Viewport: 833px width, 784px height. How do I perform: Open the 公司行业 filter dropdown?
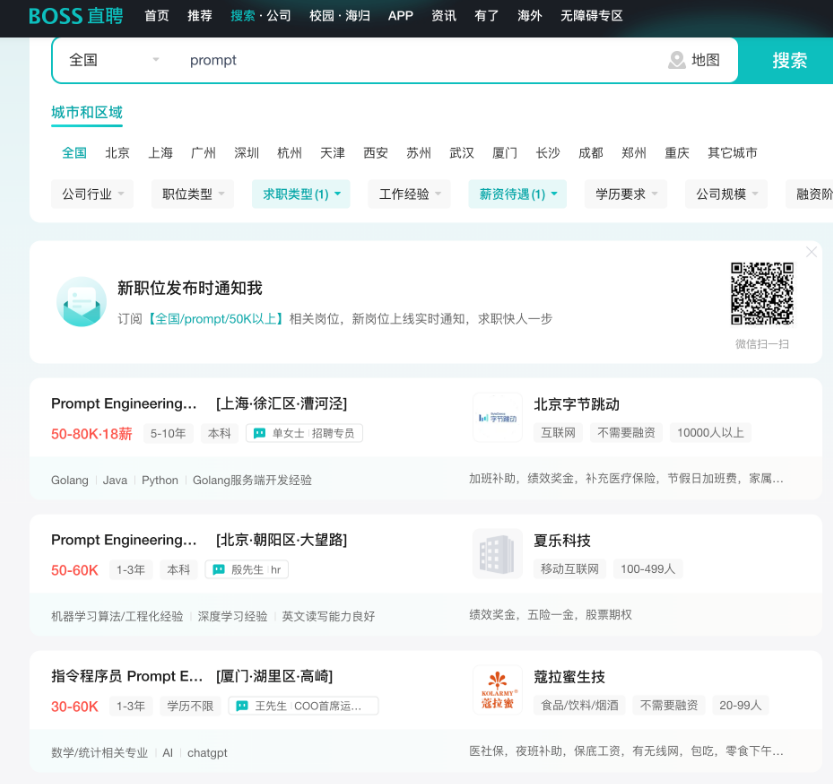(92, 194)
